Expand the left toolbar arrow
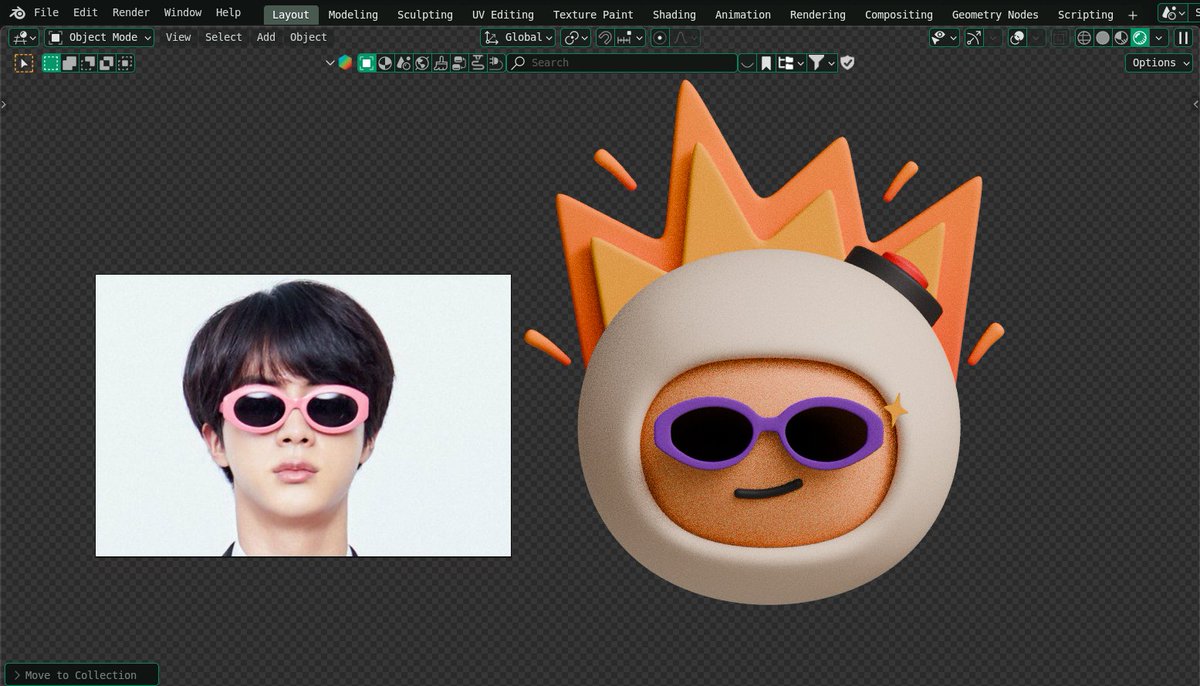This screenshot has height=686, width=1200. 4,103
